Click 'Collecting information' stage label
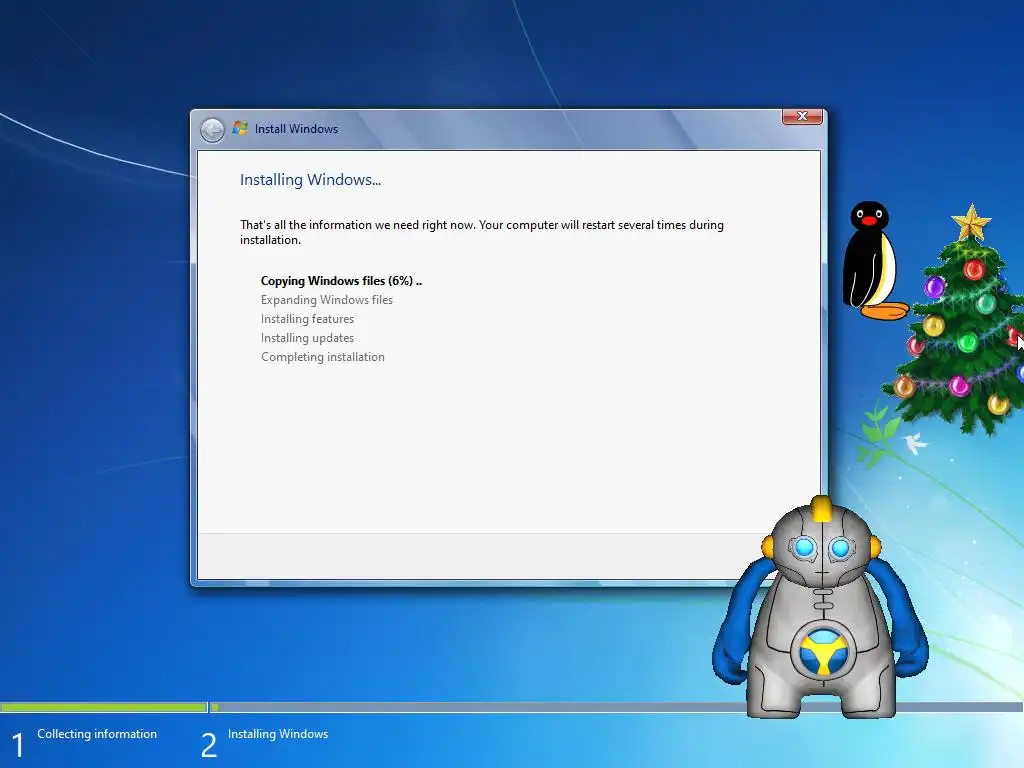This screenshot has width=1024, height=768. [x=97, y=733]
